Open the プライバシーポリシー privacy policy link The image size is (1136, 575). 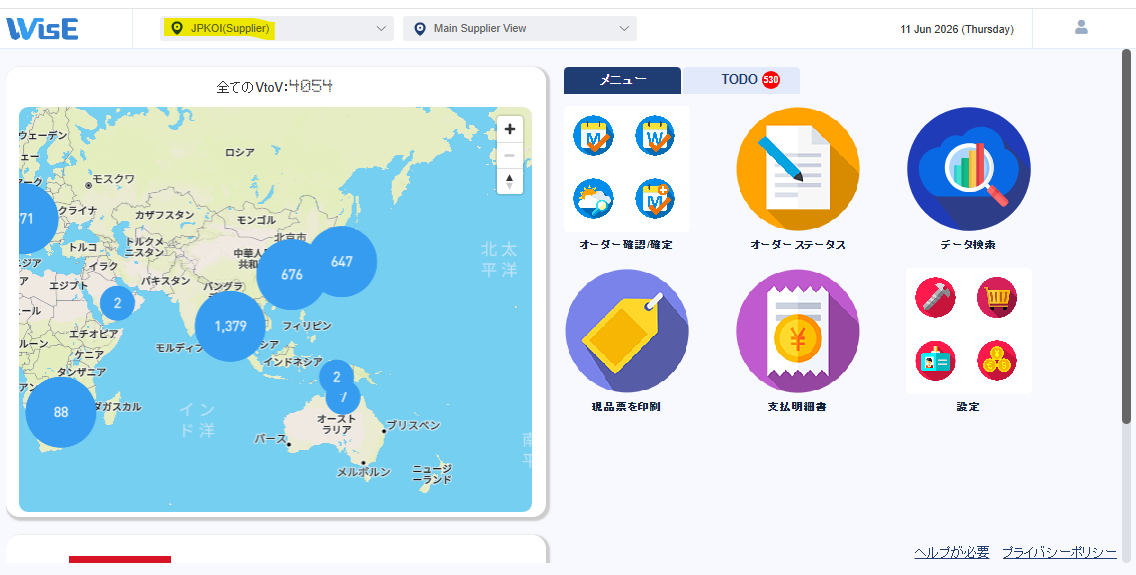(x=1059, y=553)
